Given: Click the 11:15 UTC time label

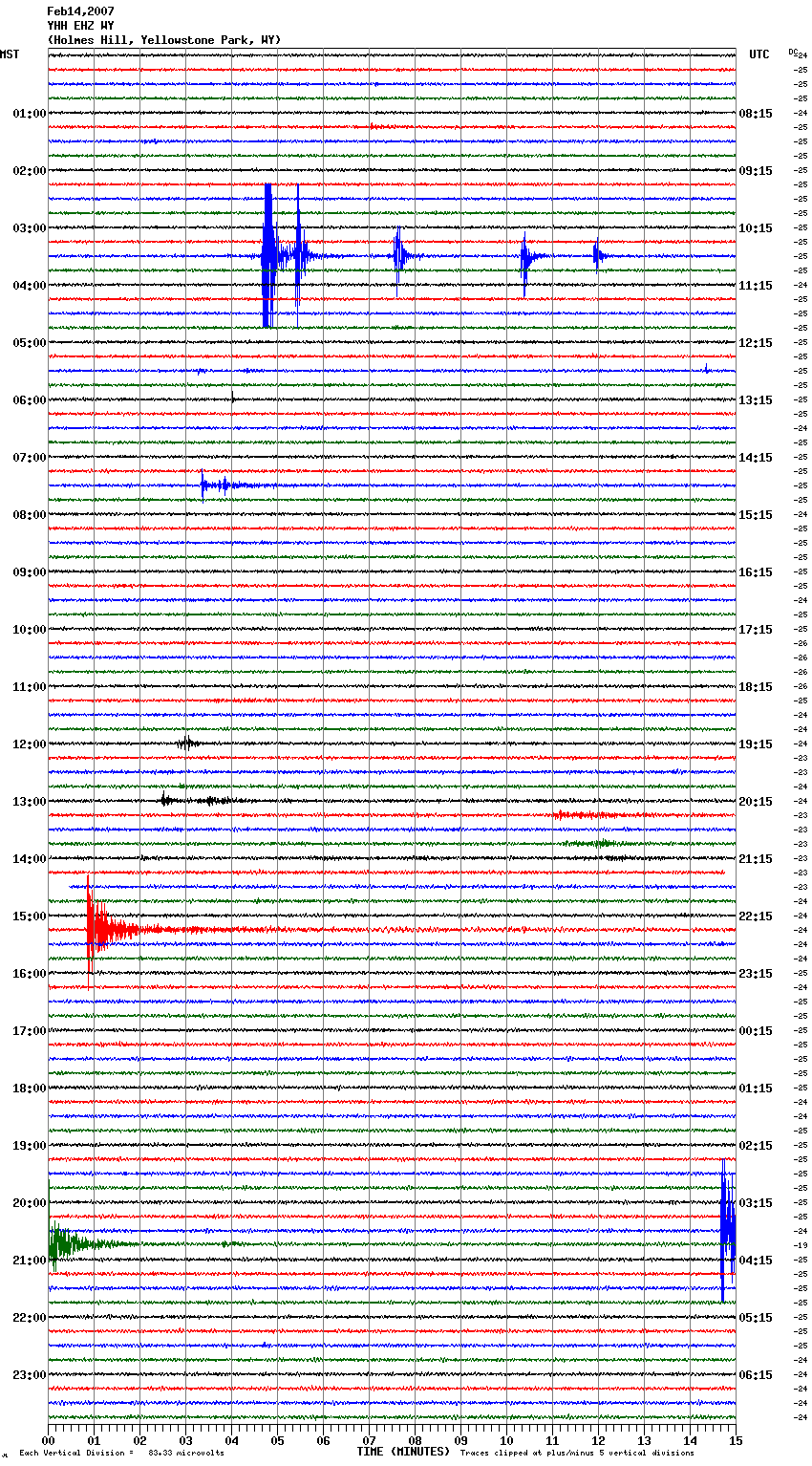Looking at the screenshot, I should click(756, 286).
